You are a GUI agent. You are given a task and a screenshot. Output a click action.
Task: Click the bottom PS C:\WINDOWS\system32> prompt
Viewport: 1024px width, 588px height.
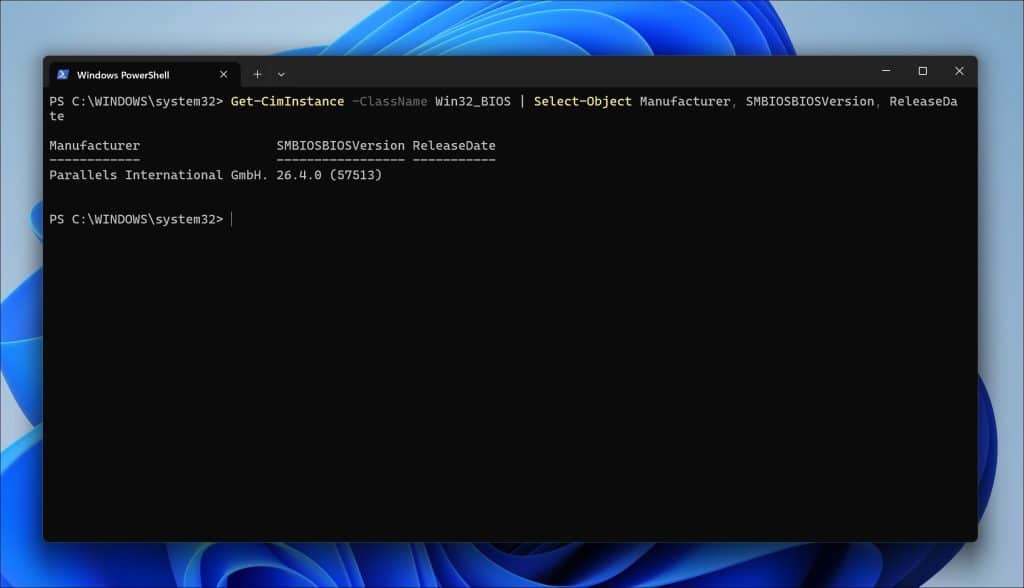[x=136, y=220]
